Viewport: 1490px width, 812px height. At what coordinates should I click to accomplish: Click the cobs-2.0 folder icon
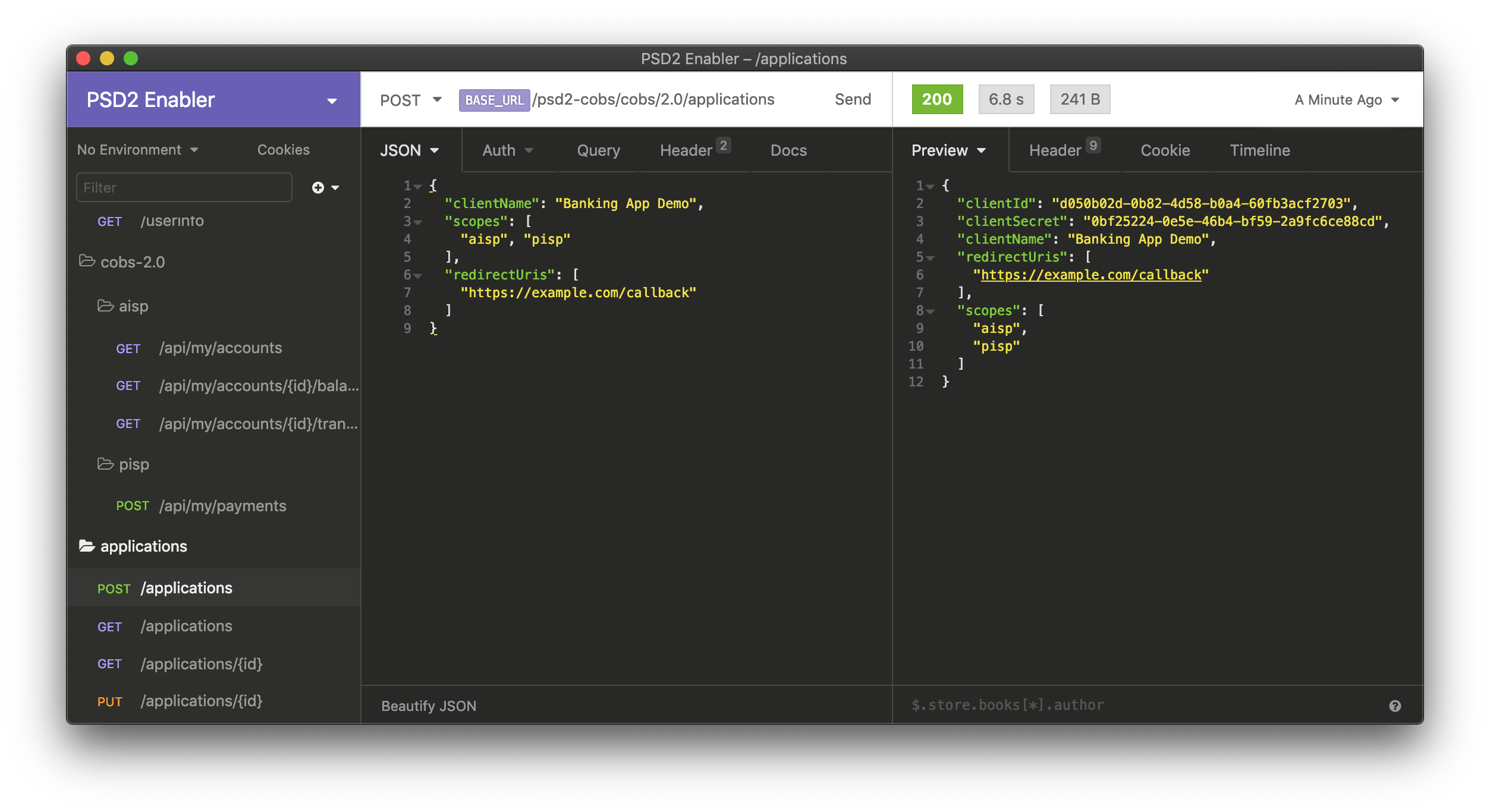[x=87, y=261]
